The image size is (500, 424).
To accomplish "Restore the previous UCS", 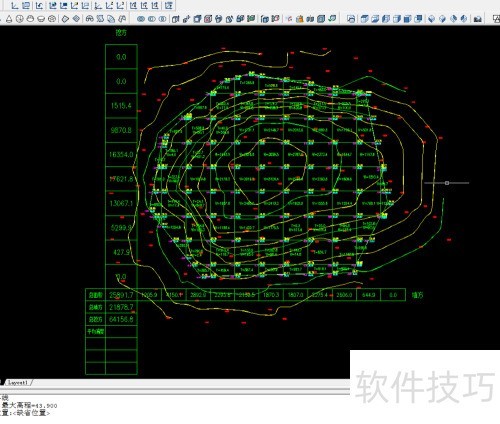I will pos(39,5).
